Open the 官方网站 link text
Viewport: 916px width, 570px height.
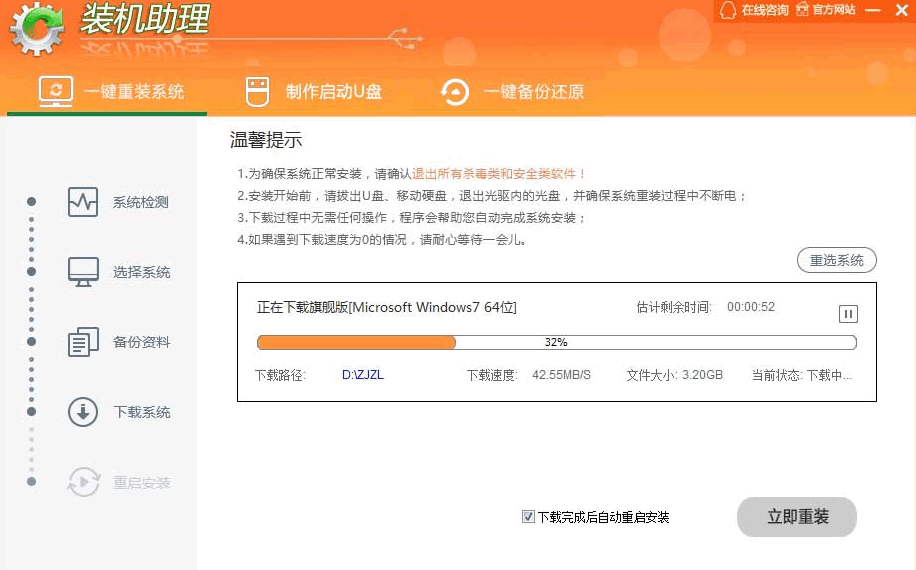(834, 10)
